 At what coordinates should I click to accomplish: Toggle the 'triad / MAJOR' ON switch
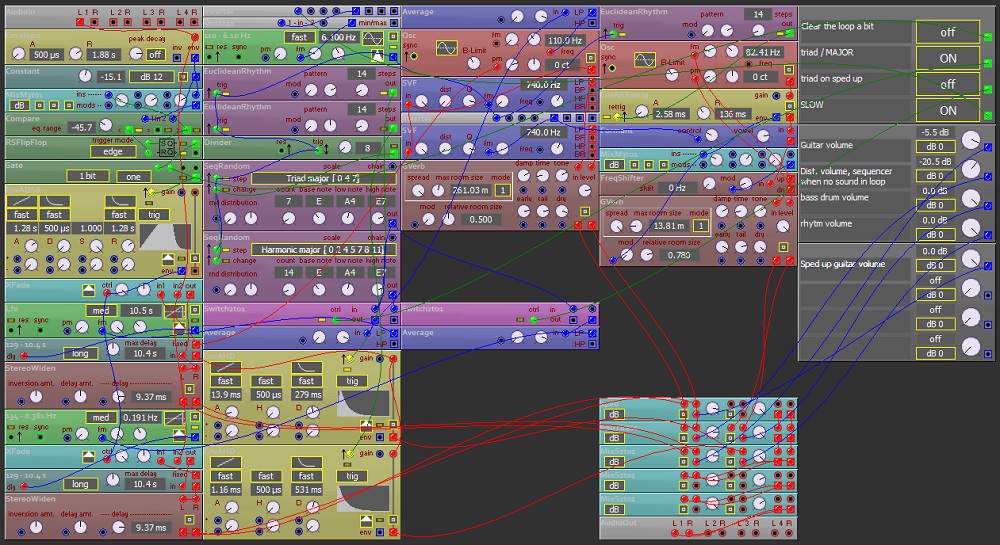pos(948,58)
